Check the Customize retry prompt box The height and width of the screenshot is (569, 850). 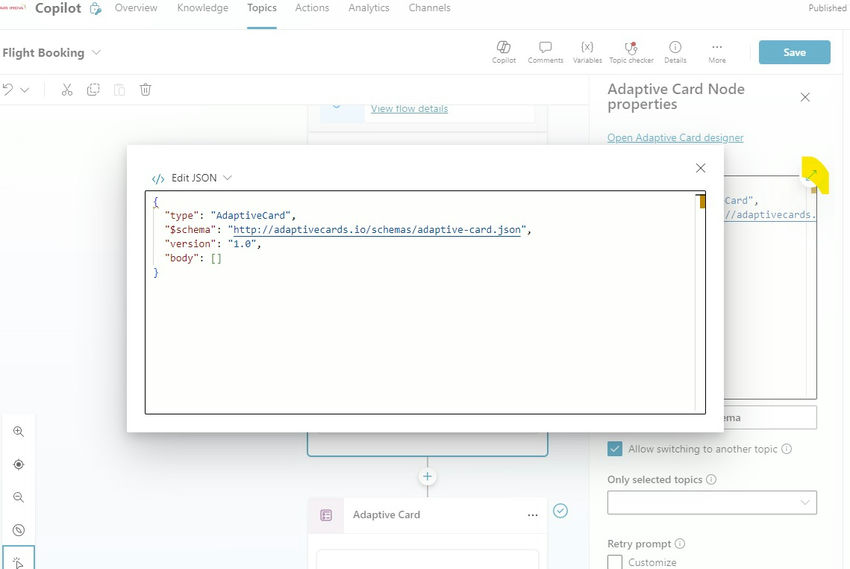click(615, 562)
